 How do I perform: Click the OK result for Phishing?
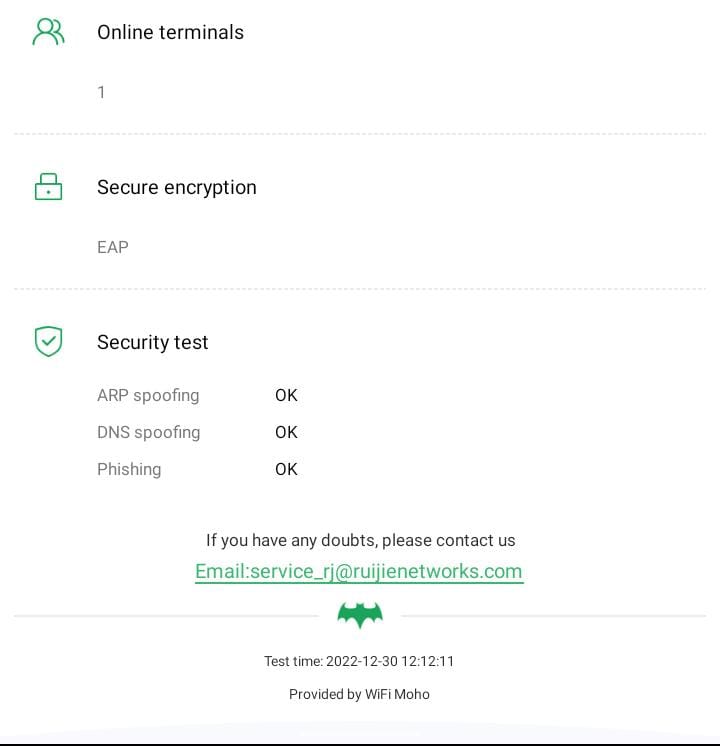click(x=286, y=469)
